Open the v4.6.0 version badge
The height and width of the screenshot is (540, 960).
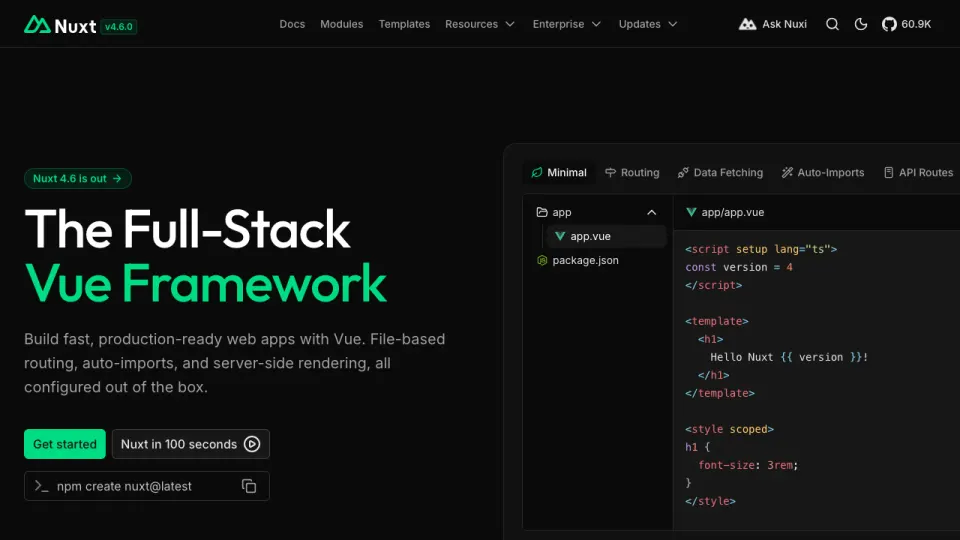coord(119,26)
